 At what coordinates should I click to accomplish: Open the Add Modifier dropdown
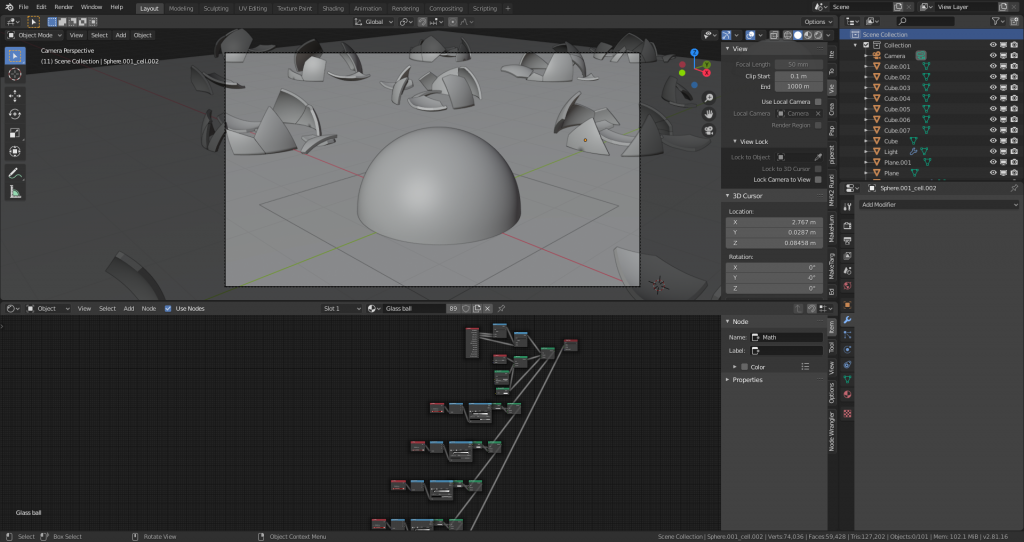(938, 205)
